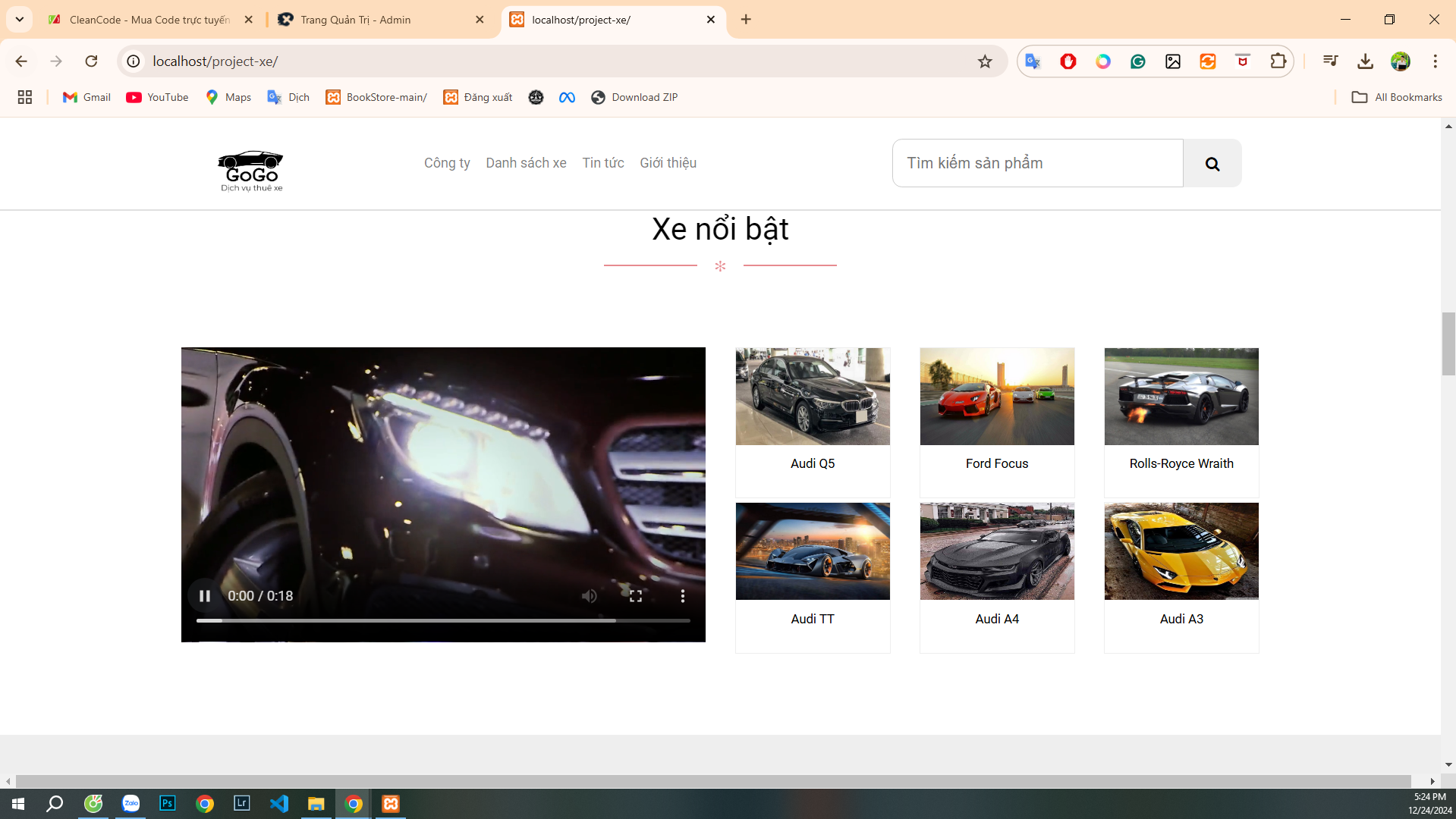Open video more options menu

tap(683, 596)
